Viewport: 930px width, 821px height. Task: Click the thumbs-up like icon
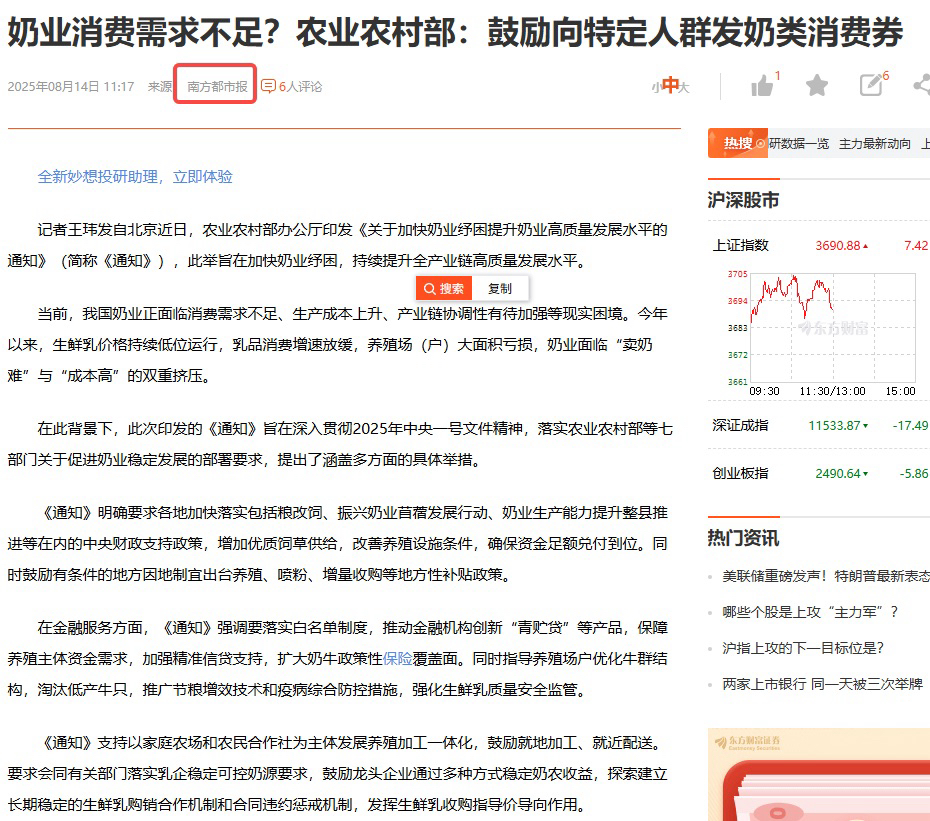point(762,86)
